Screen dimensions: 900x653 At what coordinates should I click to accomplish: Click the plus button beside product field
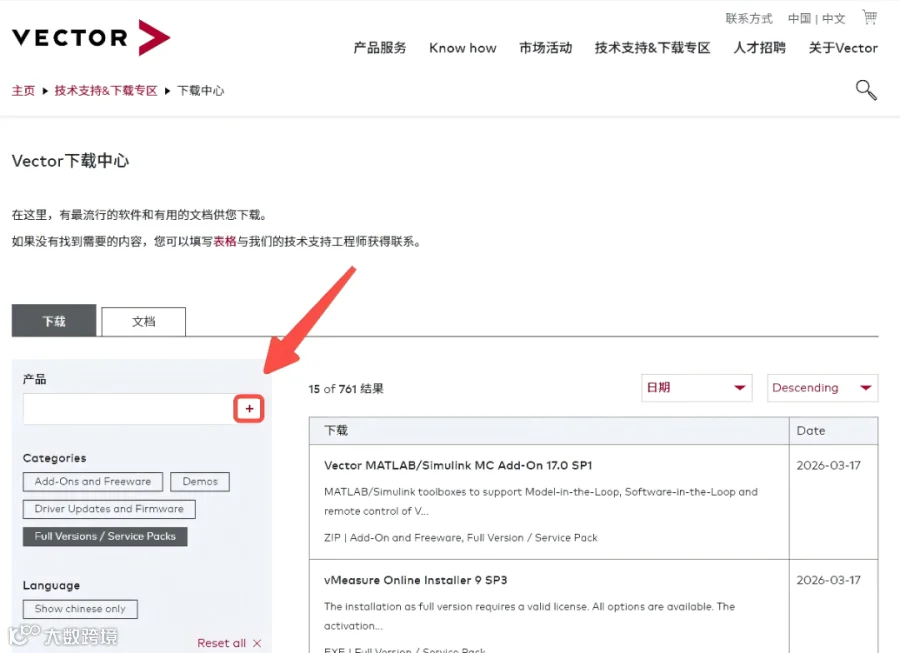[249, 409]
